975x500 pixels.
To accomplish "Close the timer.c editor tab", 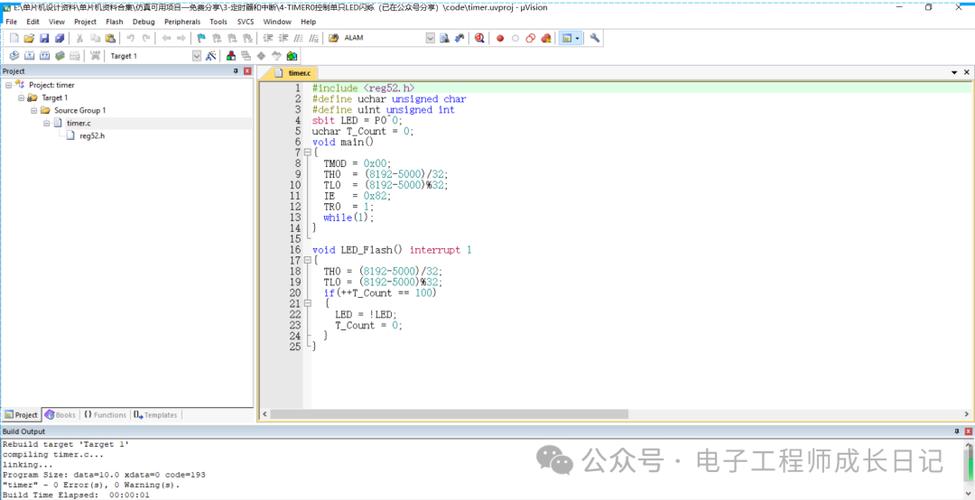I will click(967, 72).
